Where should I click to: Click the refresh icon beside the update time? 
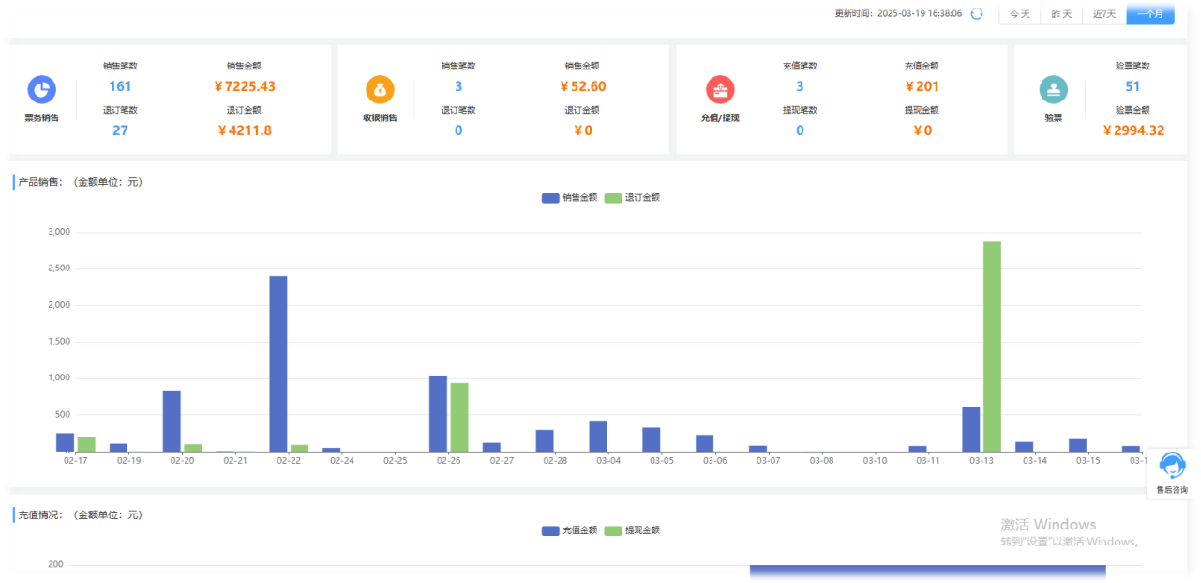[x=977, y=14]
